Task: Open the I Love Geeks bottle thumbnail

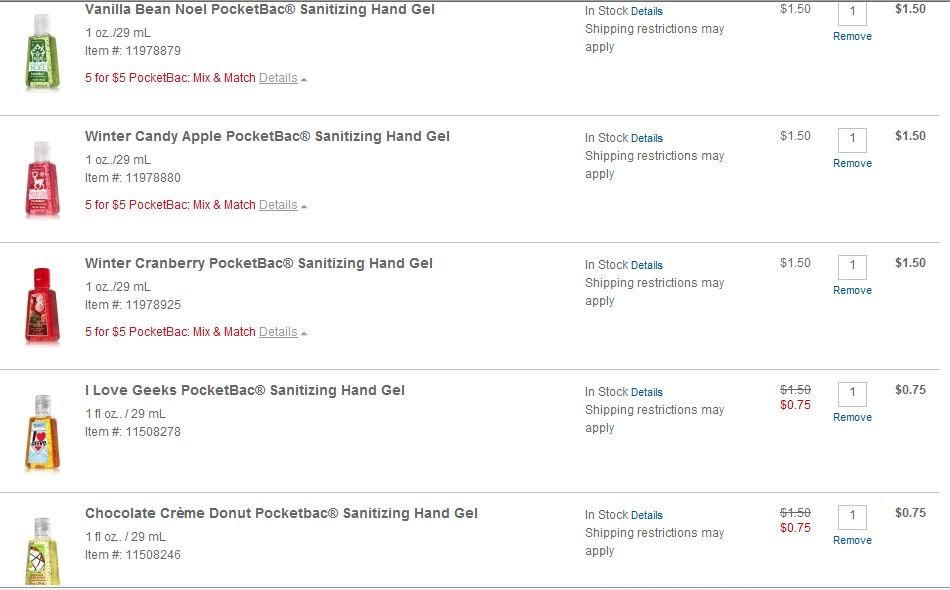Action: pyautogui.click(x=42, y=433)
